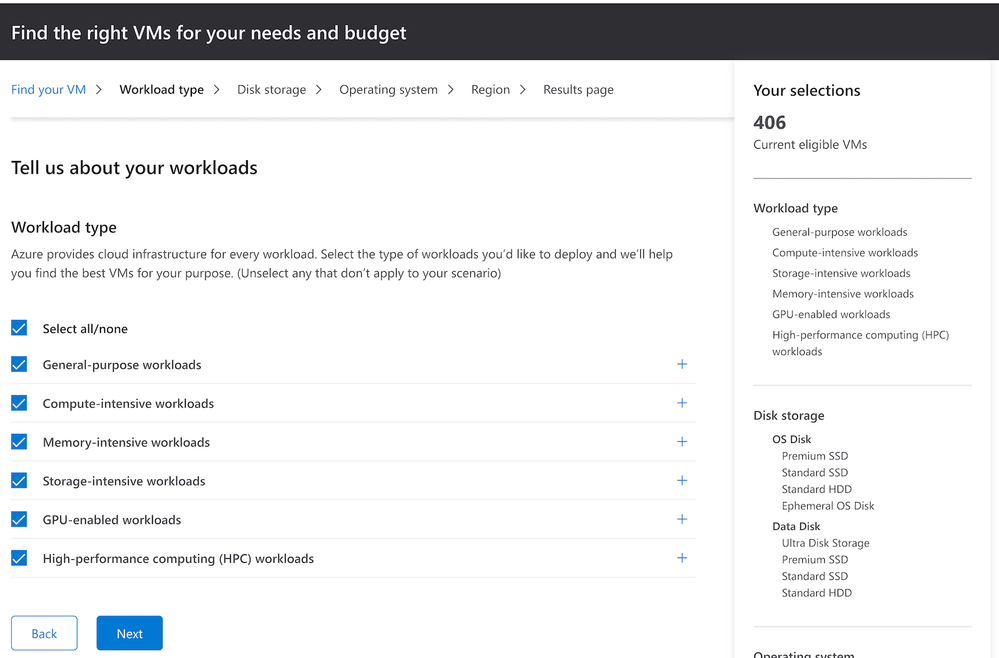Open the Results page step
The width and height of the screenshot is (999, 658).
point(578,90)
